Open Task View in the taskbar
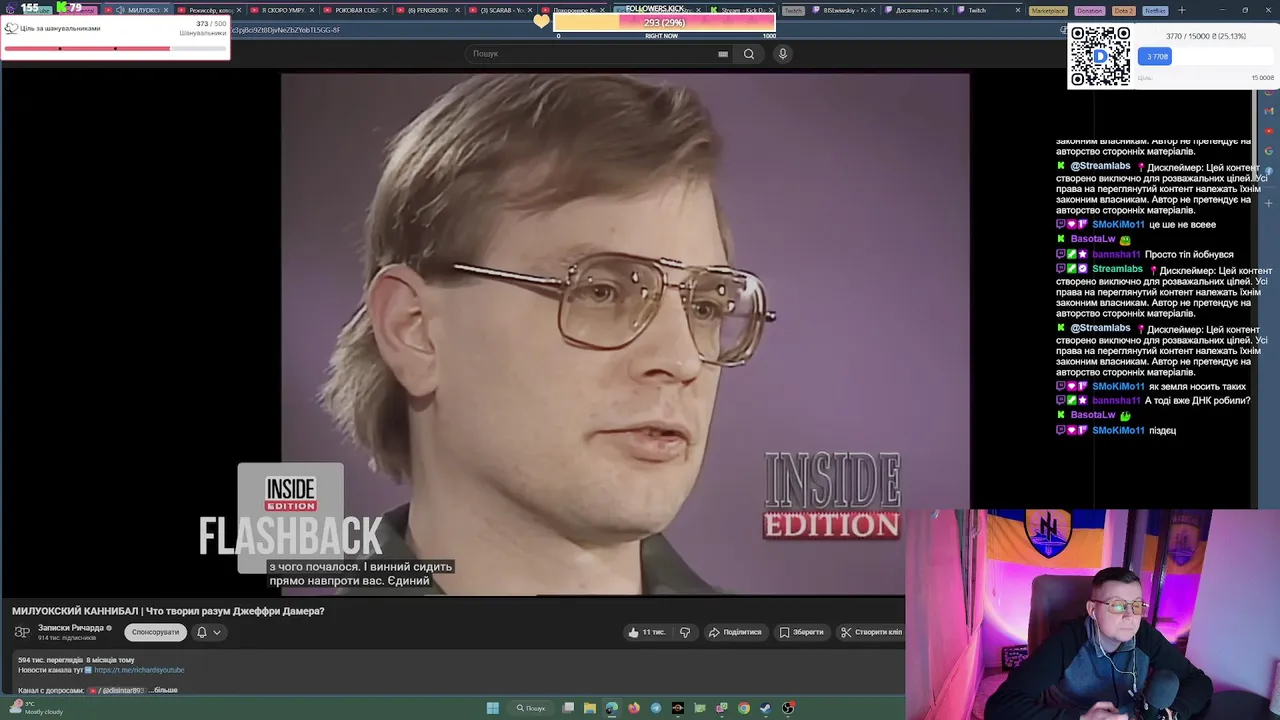 coord(568,708)
